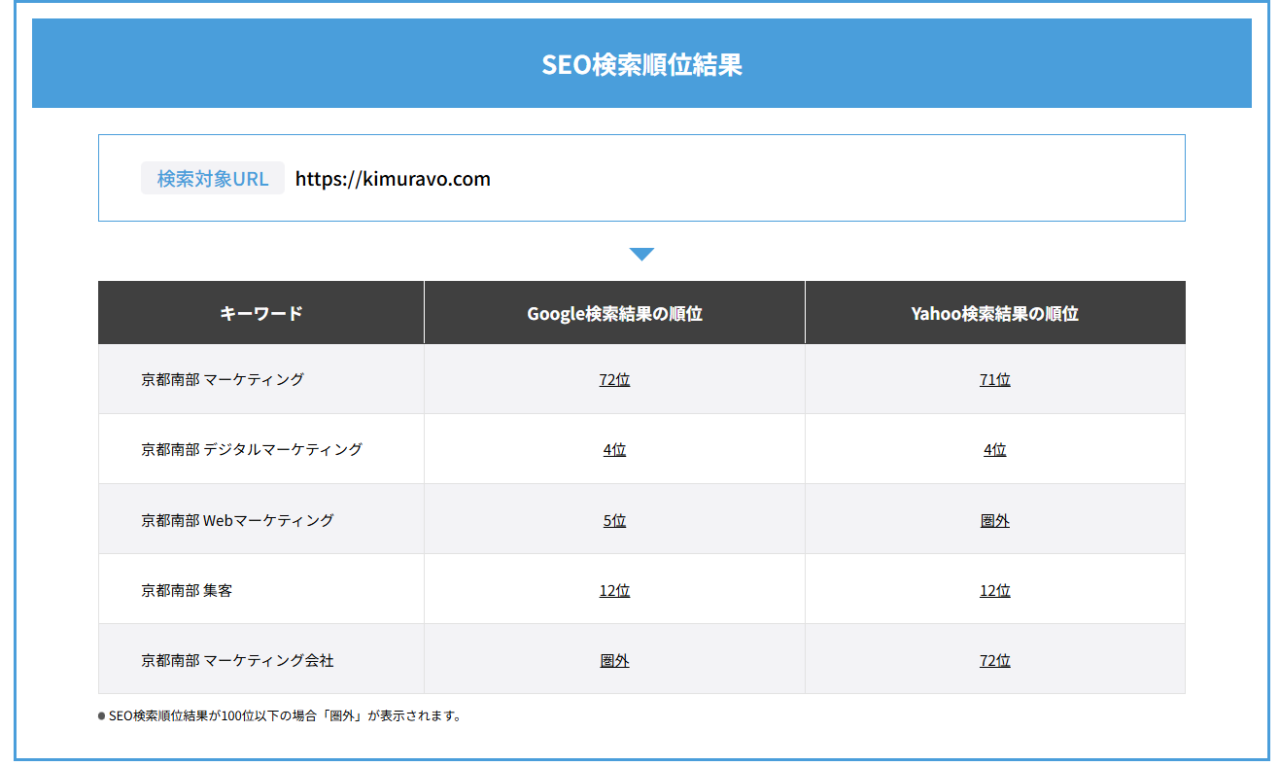1280x766 pixels.
Task: Click 圏外 for 京都南部 Webマーケティング on Yahoo
Action: click(x=995, y=519)
